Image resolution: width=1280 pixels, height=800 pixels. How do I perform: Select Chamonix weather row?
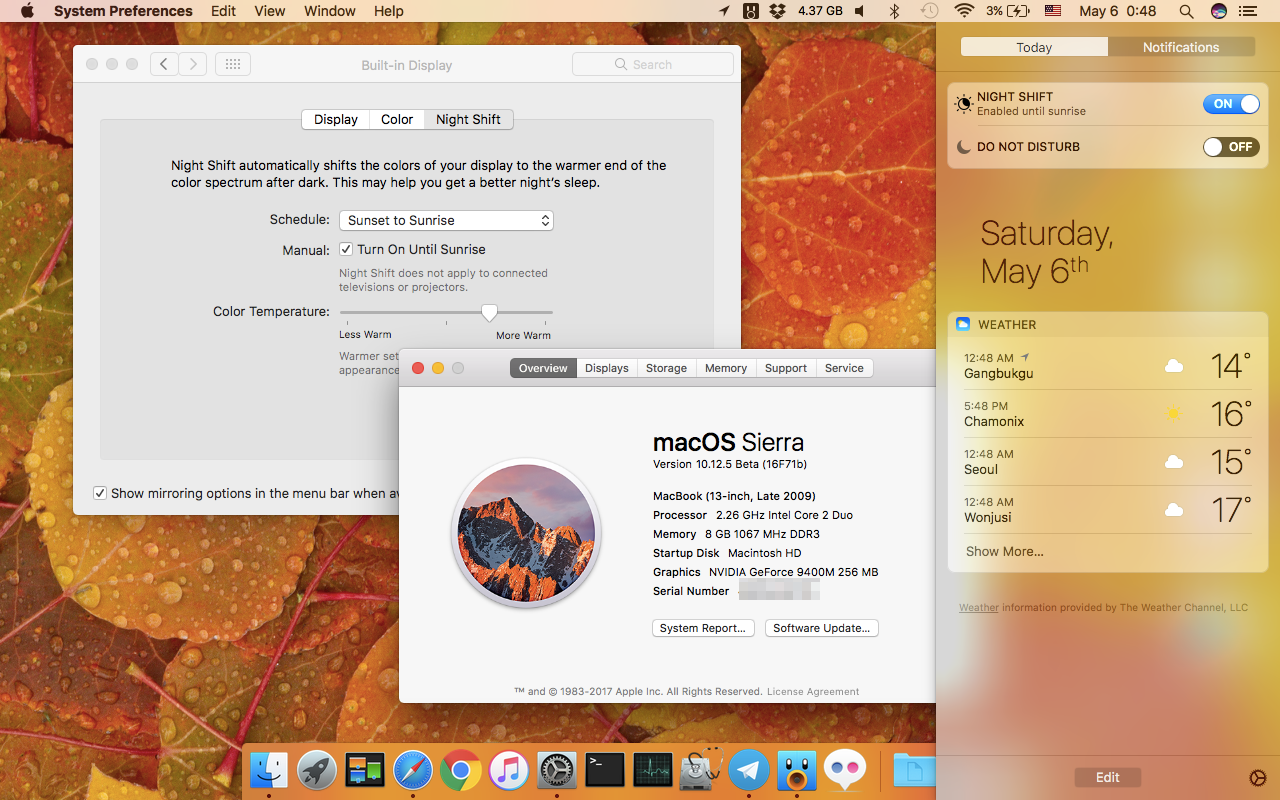click(1108, 413)
